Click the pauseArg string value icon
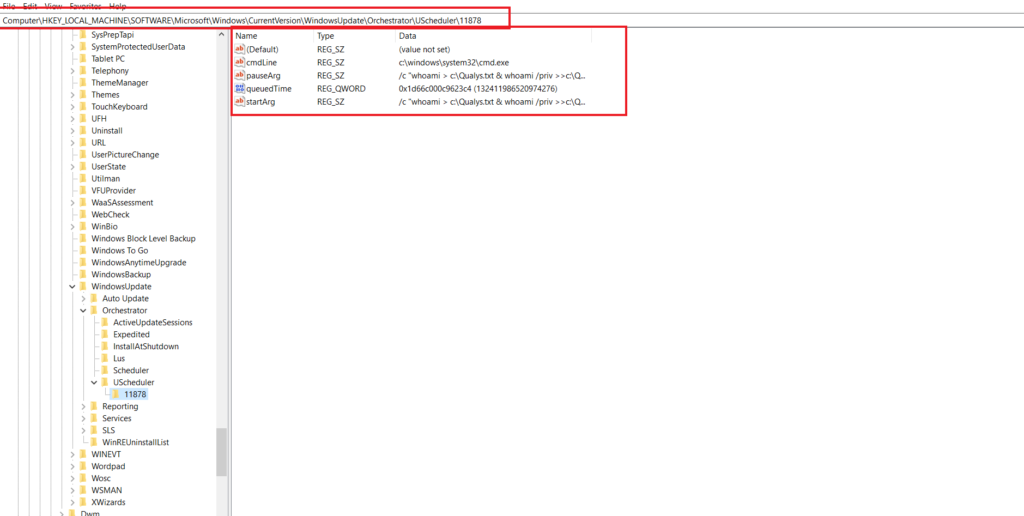 pos(240,76)
